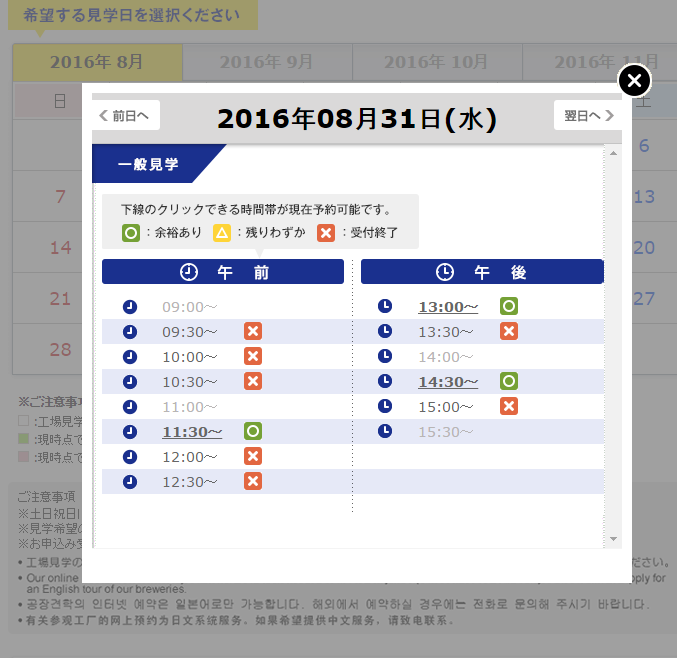Go to next day with 翌日へ
The height and width of the screenshot is (658, 677).
coord(588,115)
